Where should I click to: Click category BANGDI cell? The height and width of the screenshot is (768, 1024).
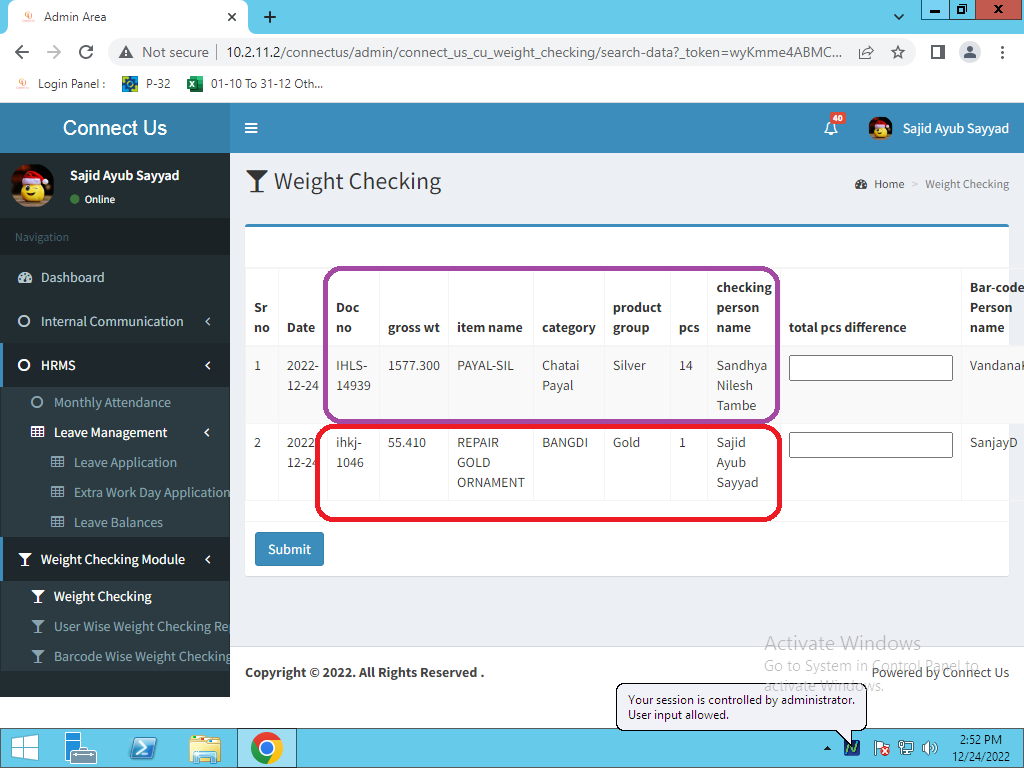point(565,442)
